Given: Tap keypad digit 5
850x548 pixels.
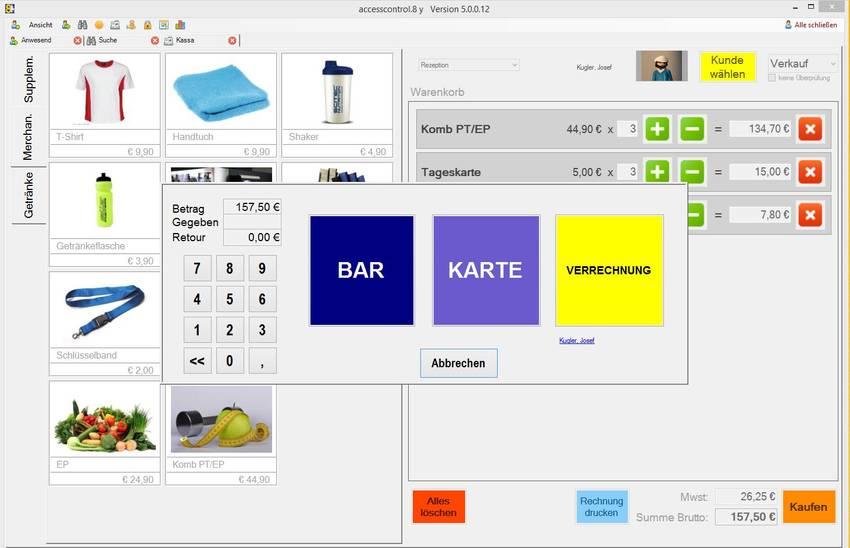Looking at the screenshot, I should (x=230, y=299).
